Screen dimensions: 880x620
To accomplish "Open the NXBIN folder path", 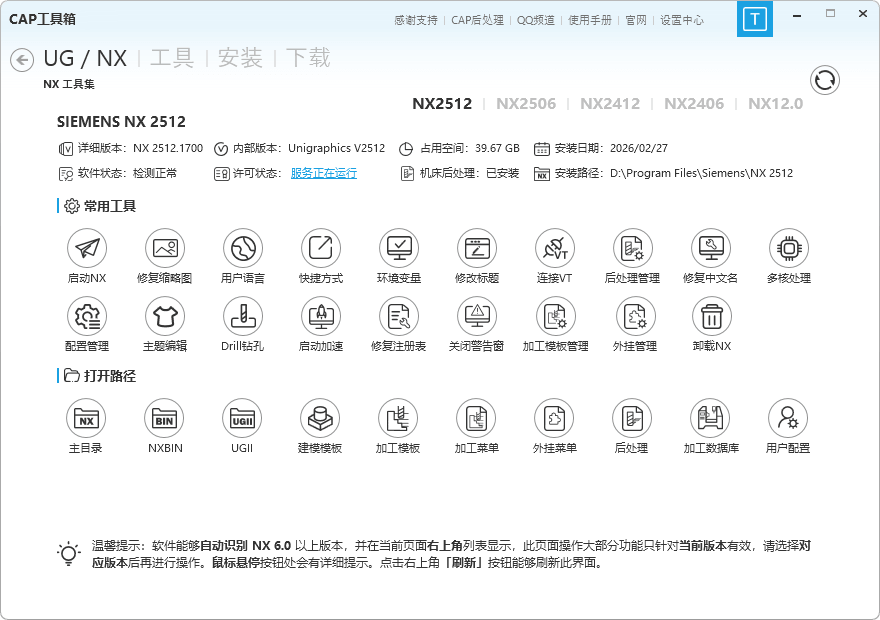I will (164, 419).
